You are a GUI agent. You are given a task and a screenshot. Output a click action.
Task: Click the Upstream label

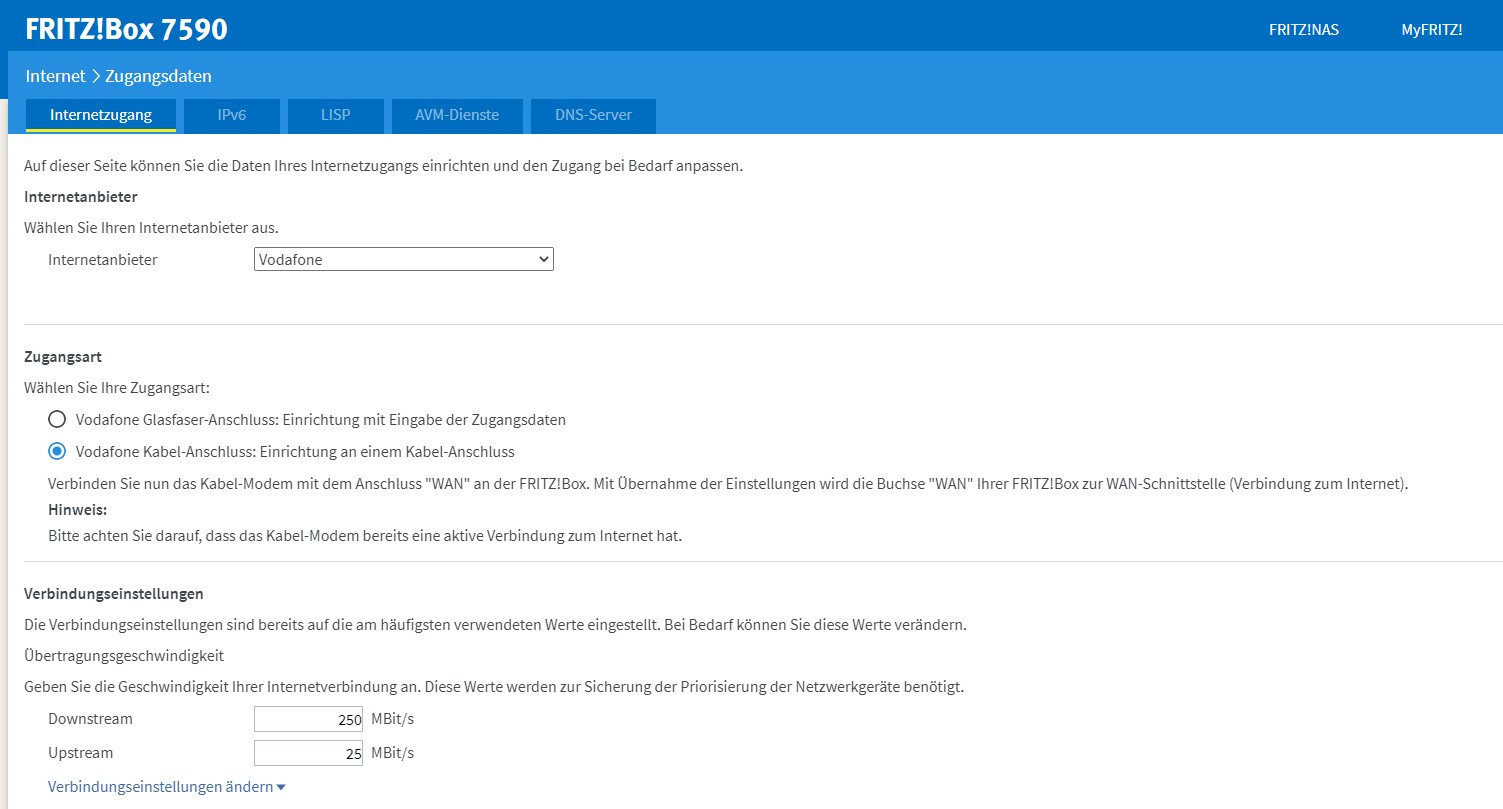(81, 753)
